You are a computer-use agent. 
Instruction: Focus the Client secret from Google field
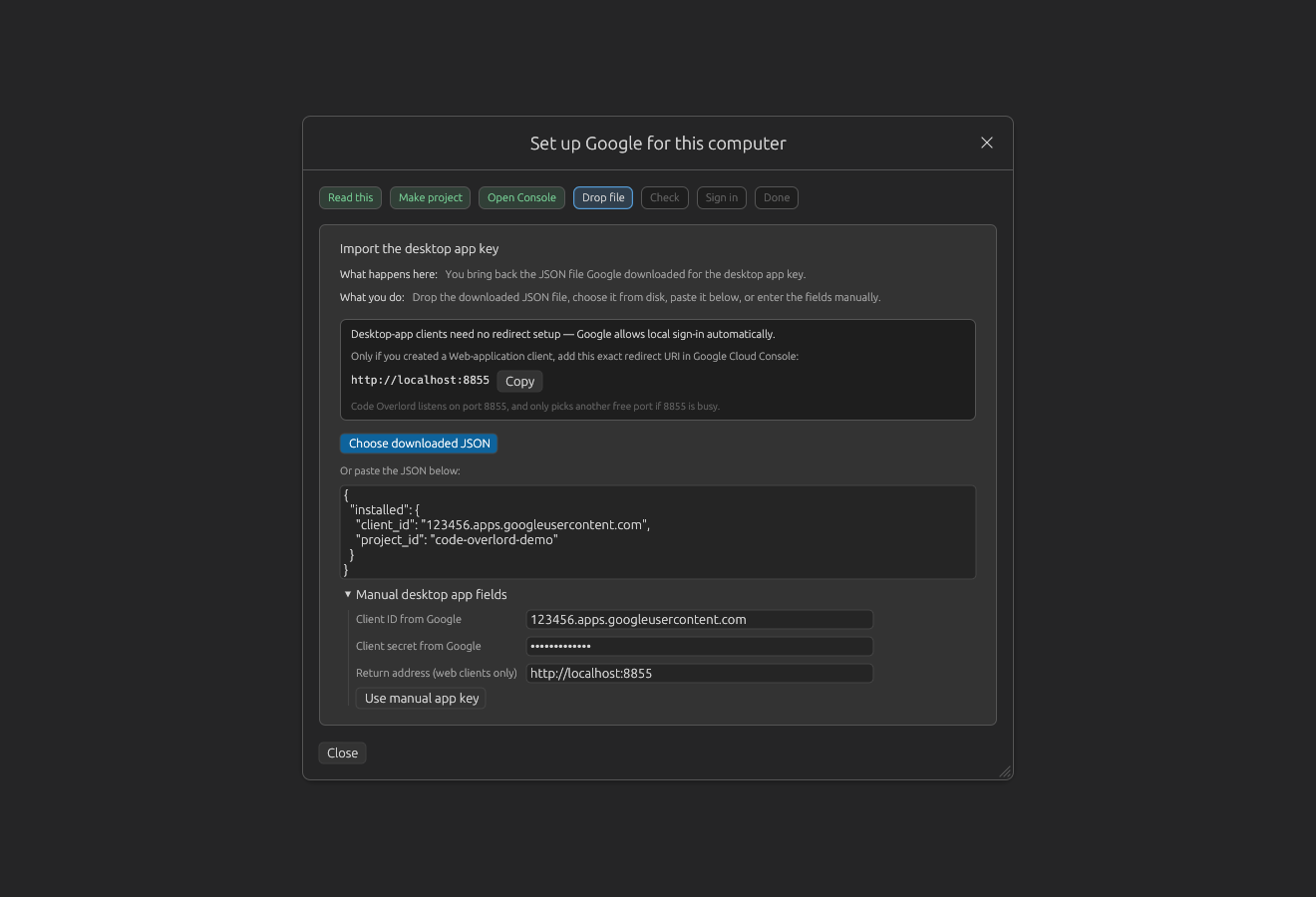(700, 646)
